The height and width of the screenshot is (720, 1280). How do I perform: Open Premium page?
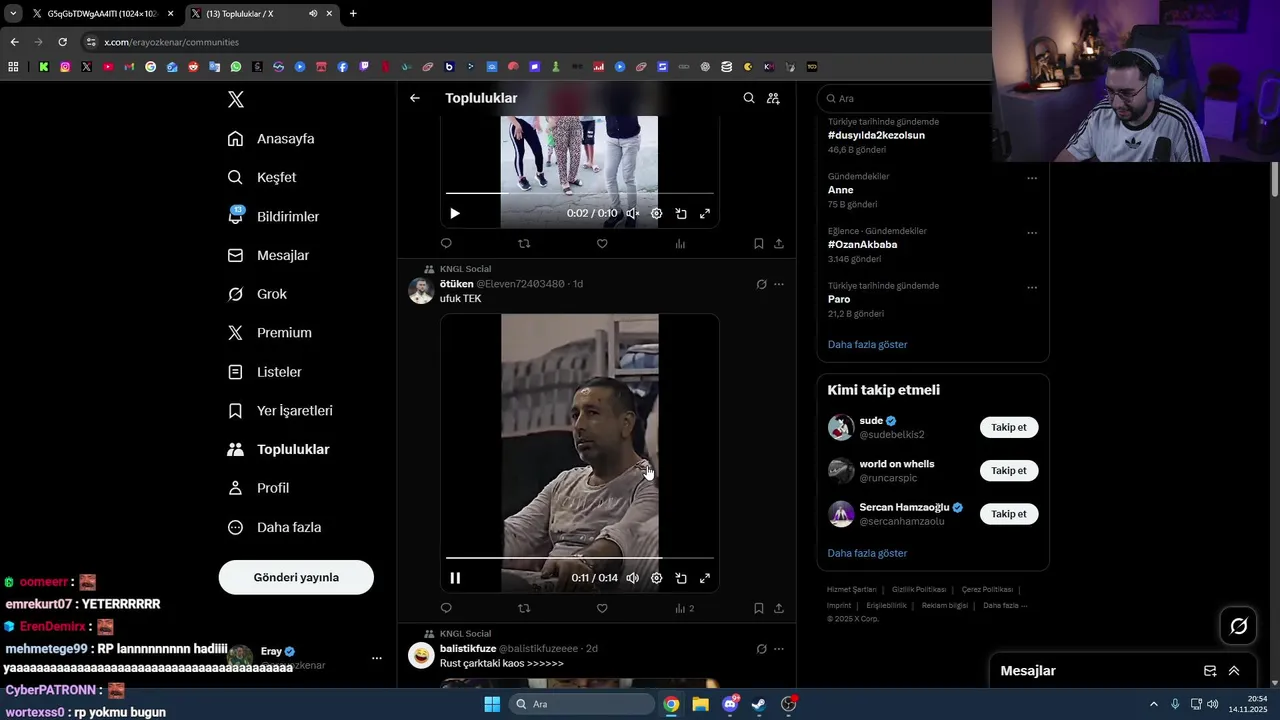point(269,332)
